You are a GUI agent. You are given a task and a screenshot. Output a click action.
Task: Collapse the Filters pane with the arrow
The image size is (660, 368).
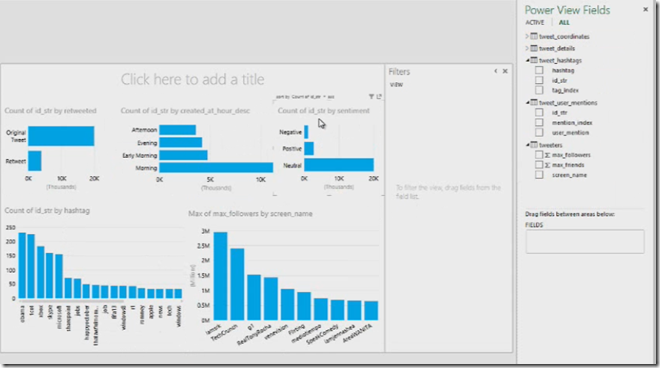(495, 71)
